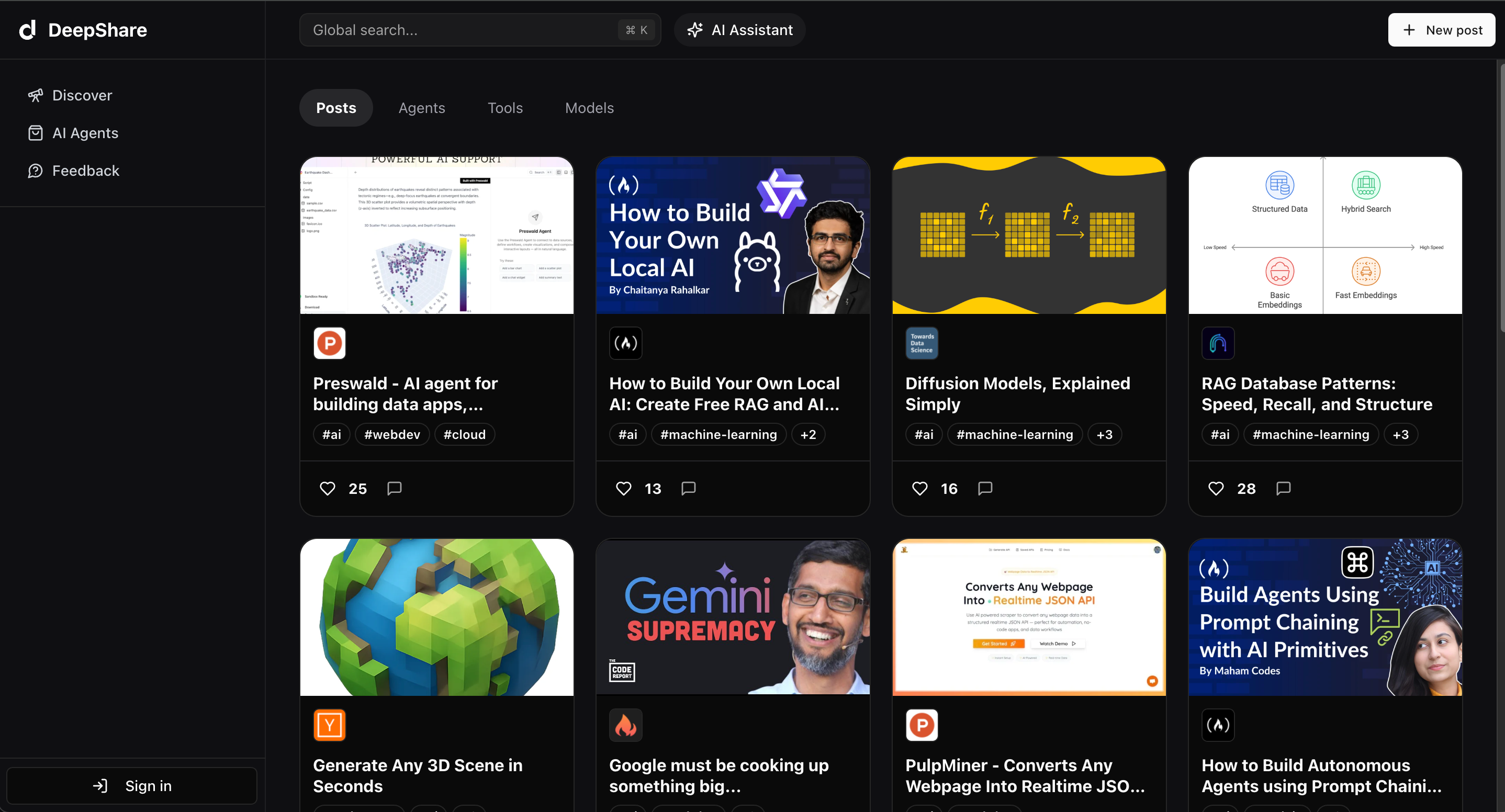
Task: Switch to the Posts tab
Action: point(336,107)
